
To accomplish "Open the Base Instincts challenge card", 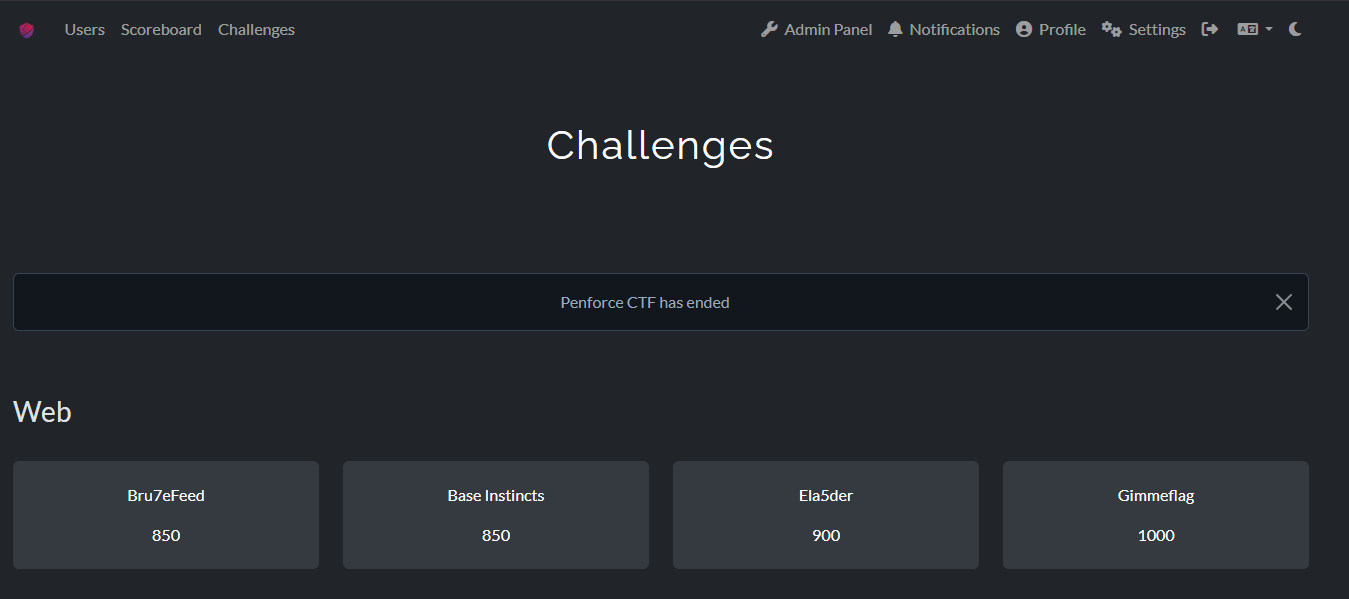I will tap(496, 515).
